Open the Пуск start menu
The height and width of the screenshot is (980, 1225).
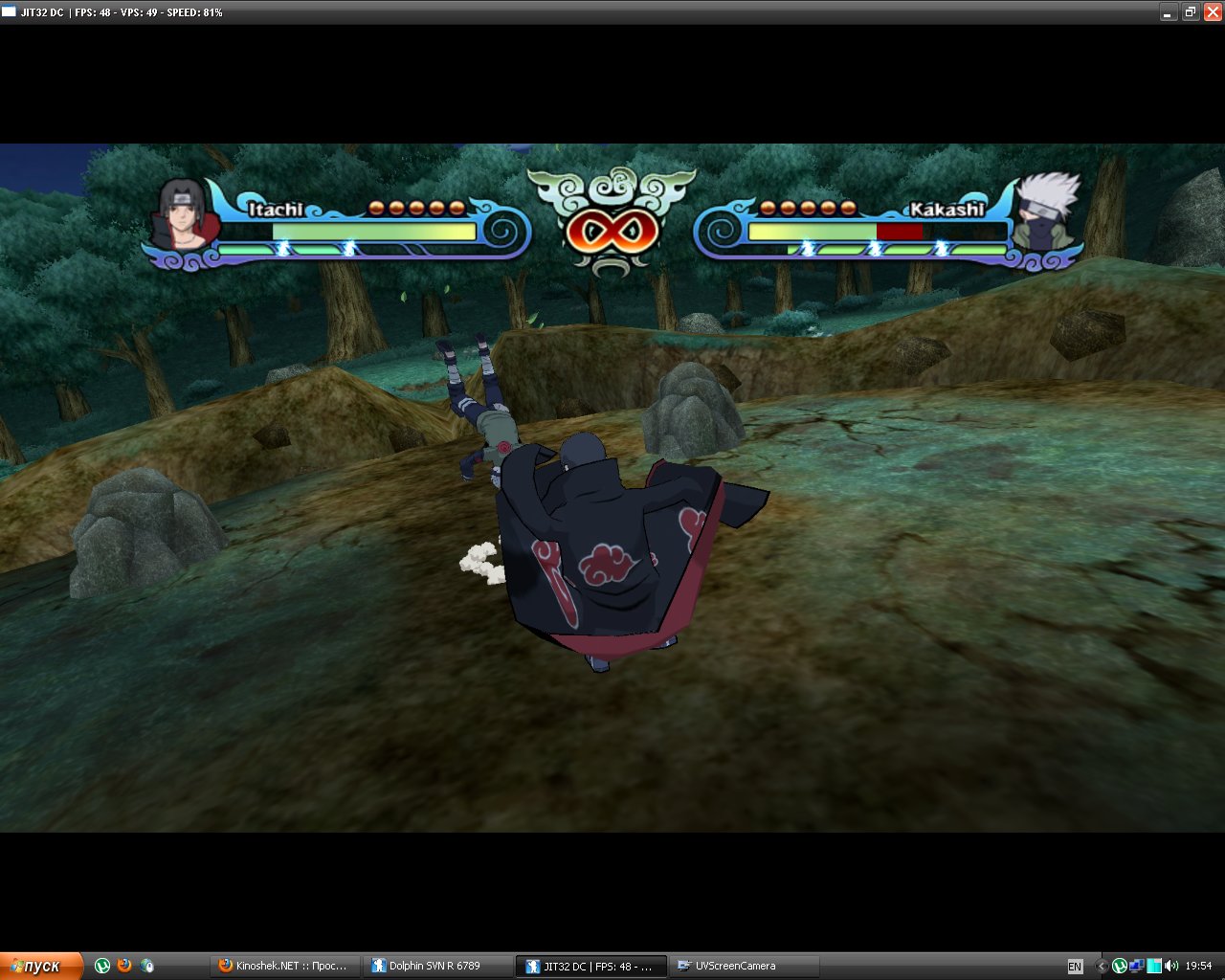pos(41,966)
